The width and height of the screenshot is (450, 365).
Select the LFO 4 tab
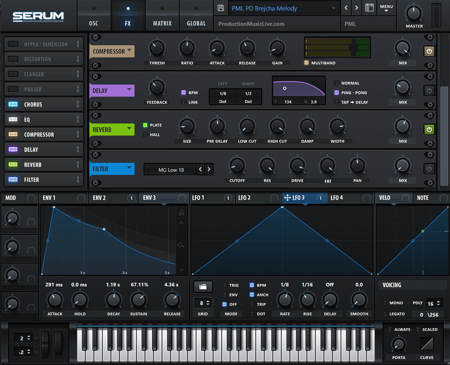[x=351, y=198]
